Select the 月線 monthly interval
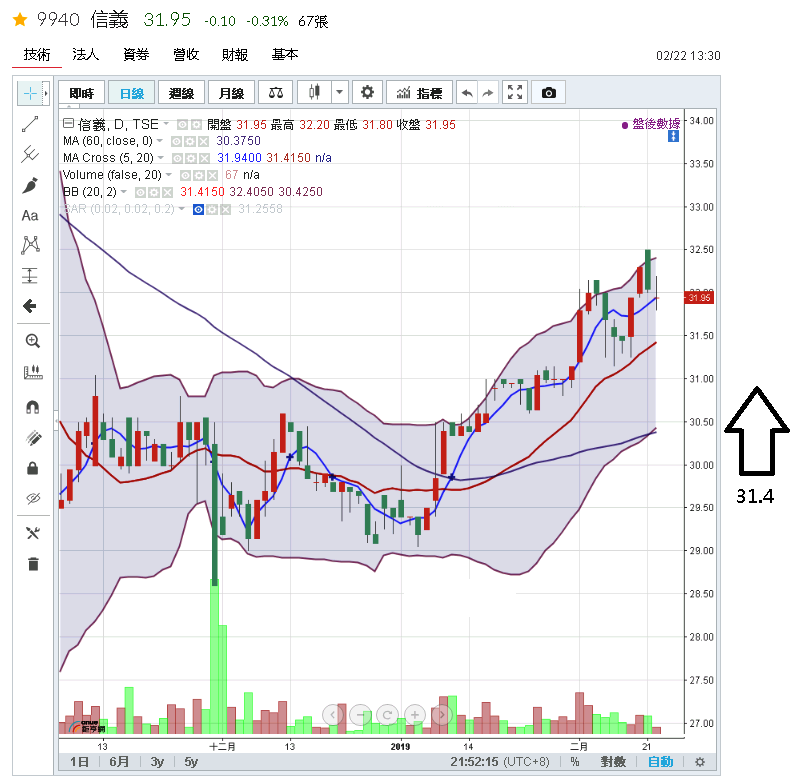Viewport: 810px width, 777px height. [x=231, y=93]
